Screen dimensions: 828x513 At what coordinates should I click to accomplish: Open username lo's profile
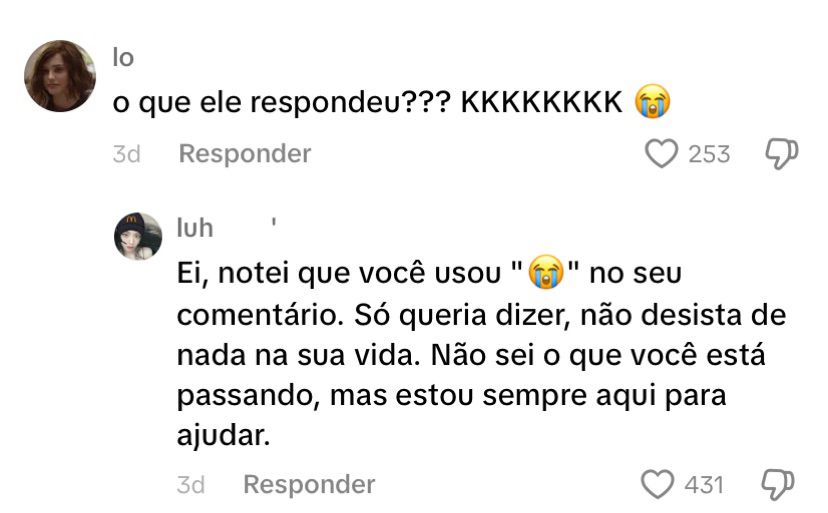tap(123, 58)
